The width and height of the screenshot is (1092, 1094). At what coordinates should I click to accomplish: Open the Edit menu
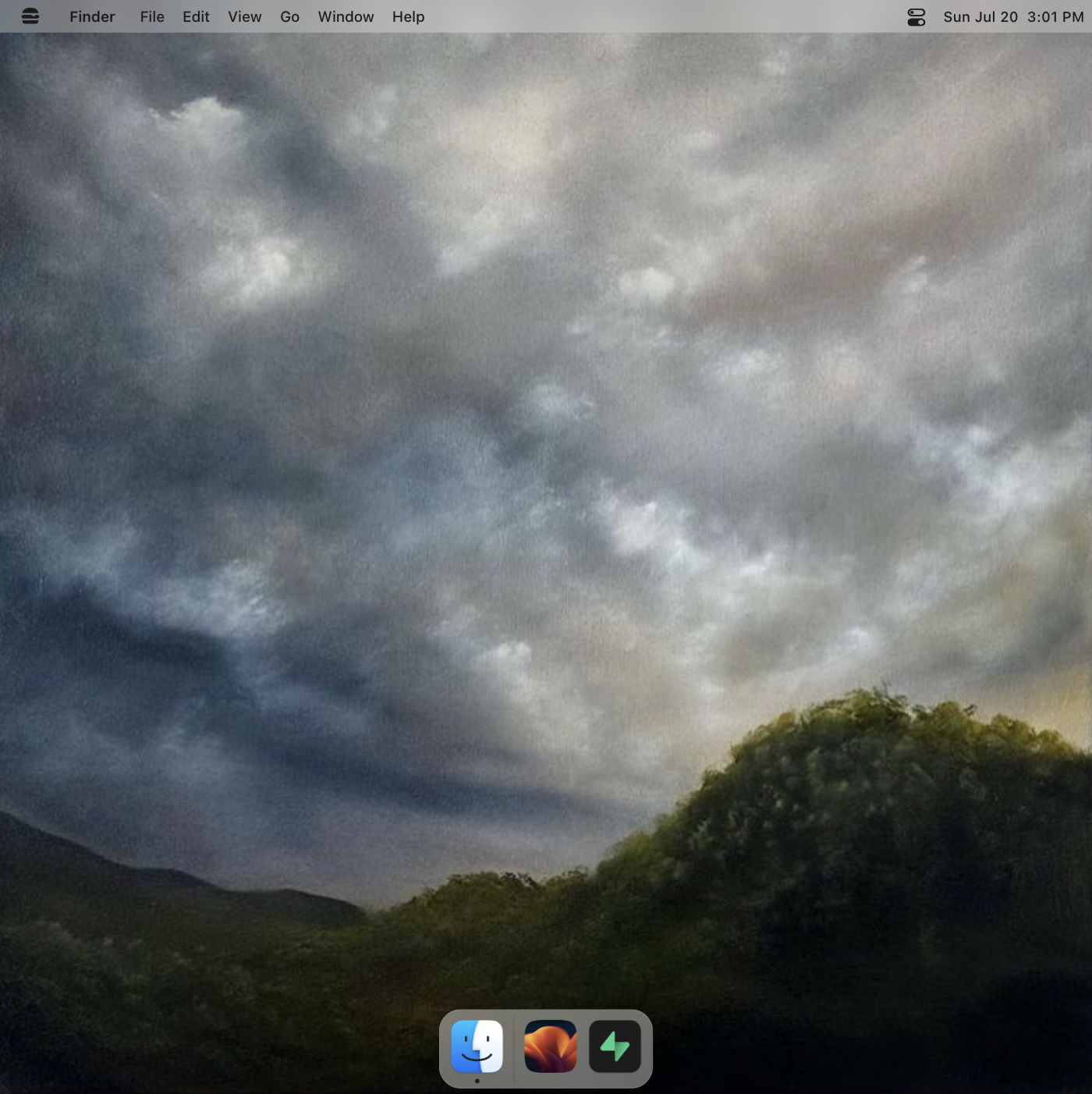[x=195, y=16]
